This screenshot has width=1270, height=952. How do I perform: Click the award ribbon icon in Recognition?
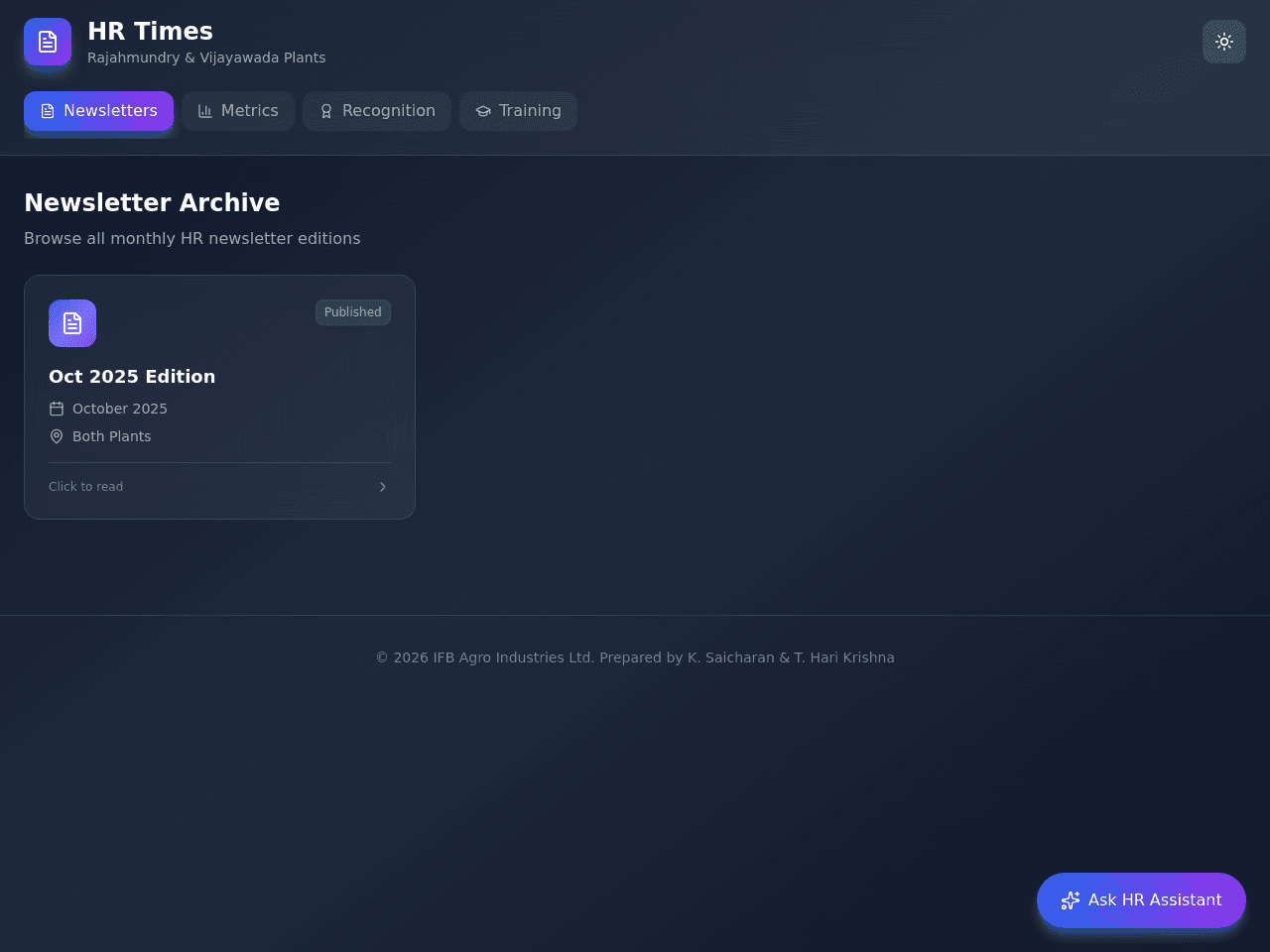pos(326,111)
